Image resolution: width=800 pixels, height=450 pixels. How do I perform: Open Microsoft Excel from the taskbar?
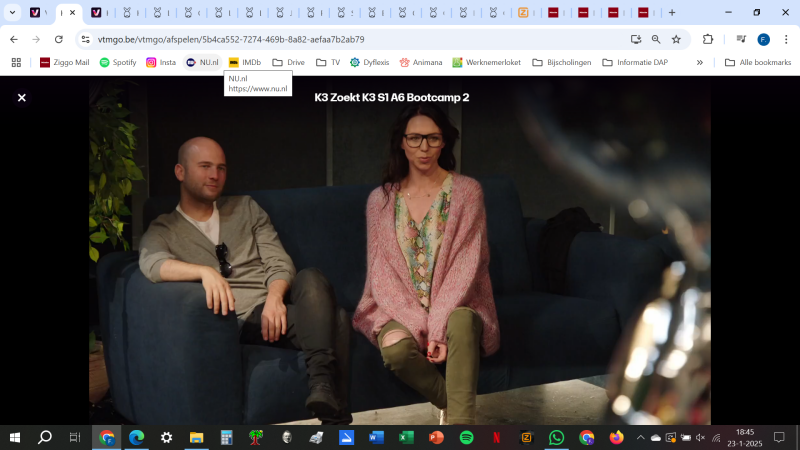coord(406,437)
